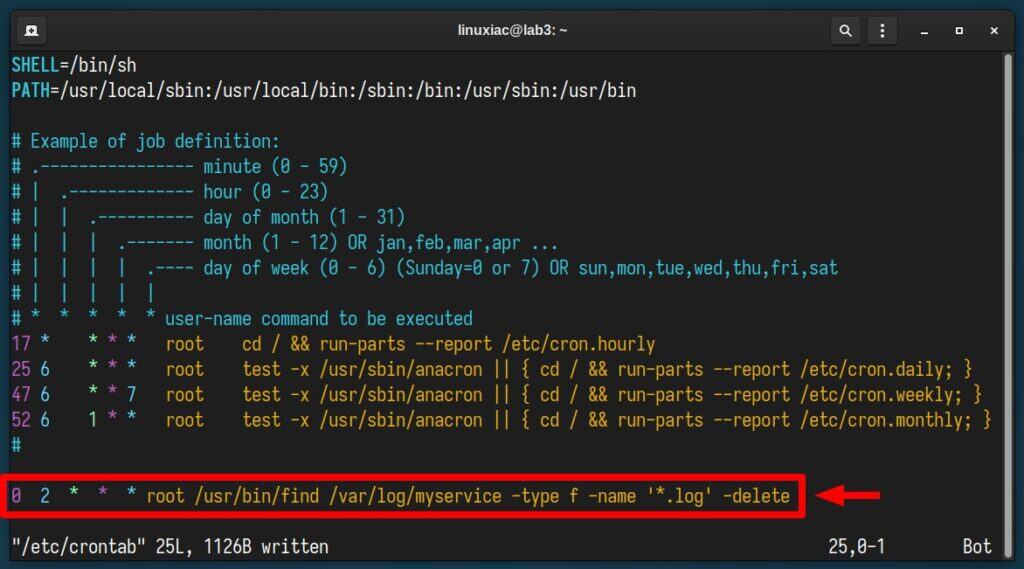
Task: Click minute value 52 in monthly job
Action: (x=21, y=420)
